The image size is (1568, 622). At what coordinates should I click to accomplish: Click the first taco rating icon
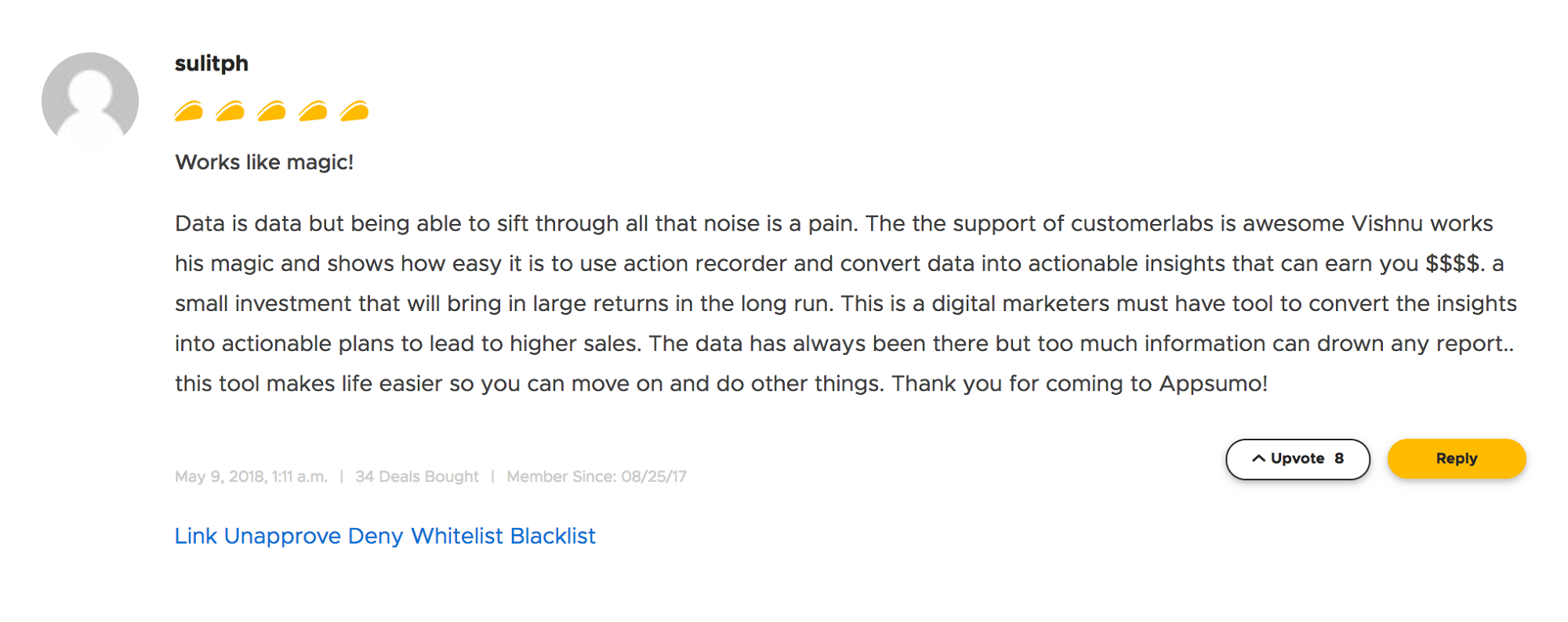[x=188, y=111]
